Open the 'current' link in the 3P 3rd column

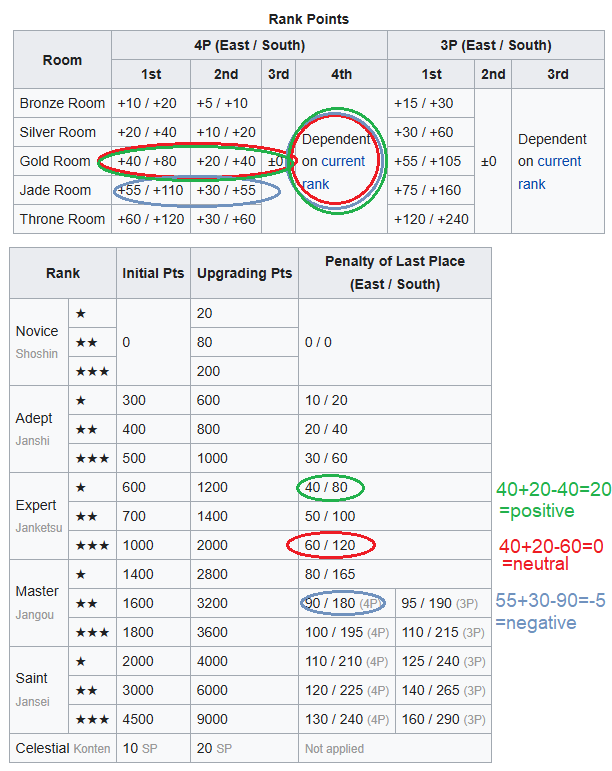click(x=559, y=161)
